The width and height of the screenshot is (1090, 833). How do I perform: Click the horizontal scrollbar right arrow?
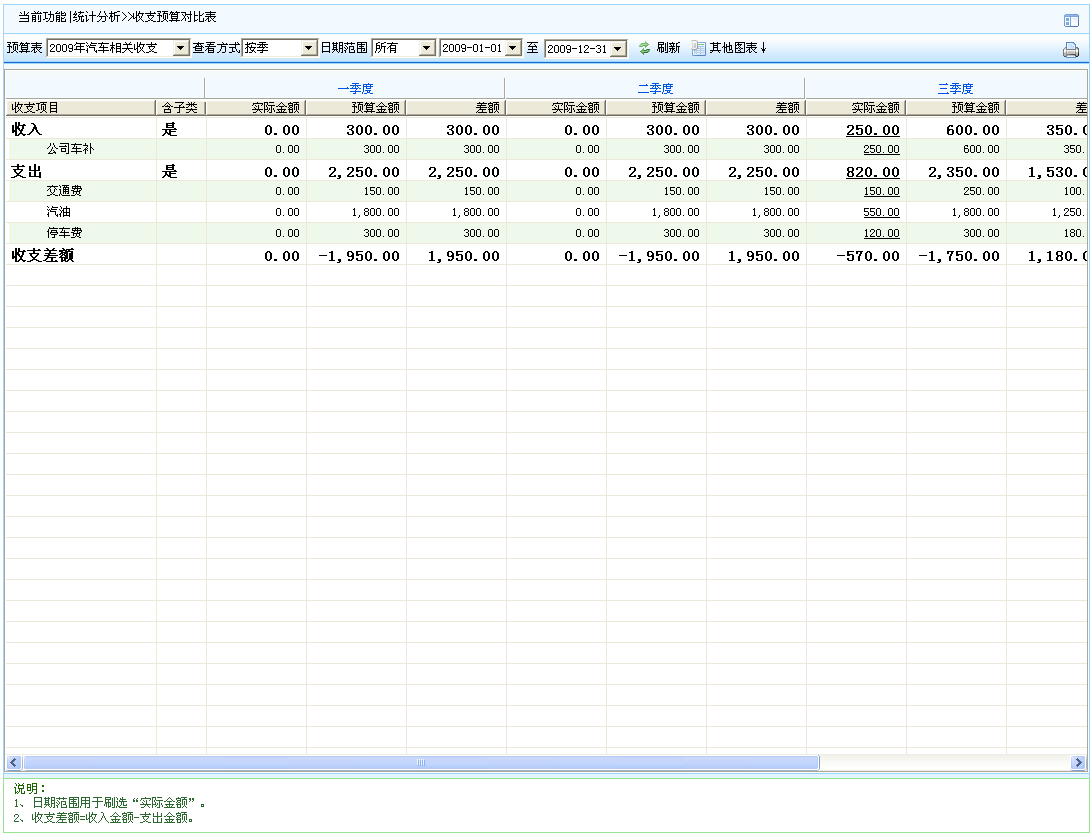click(x=1078, y=763)
